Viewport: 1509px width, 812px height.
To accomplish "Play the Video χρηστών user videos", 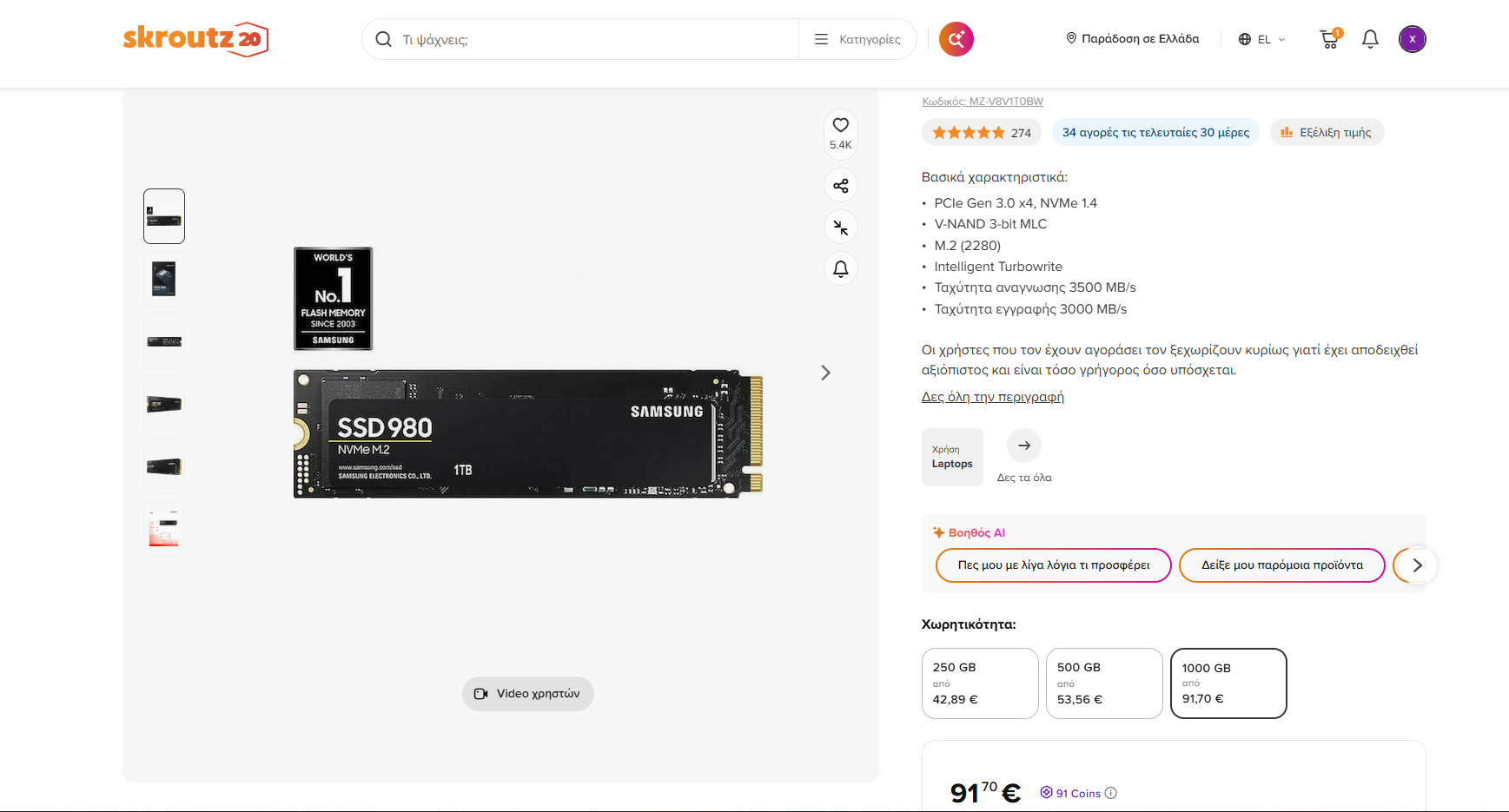I will click(528, 694).
